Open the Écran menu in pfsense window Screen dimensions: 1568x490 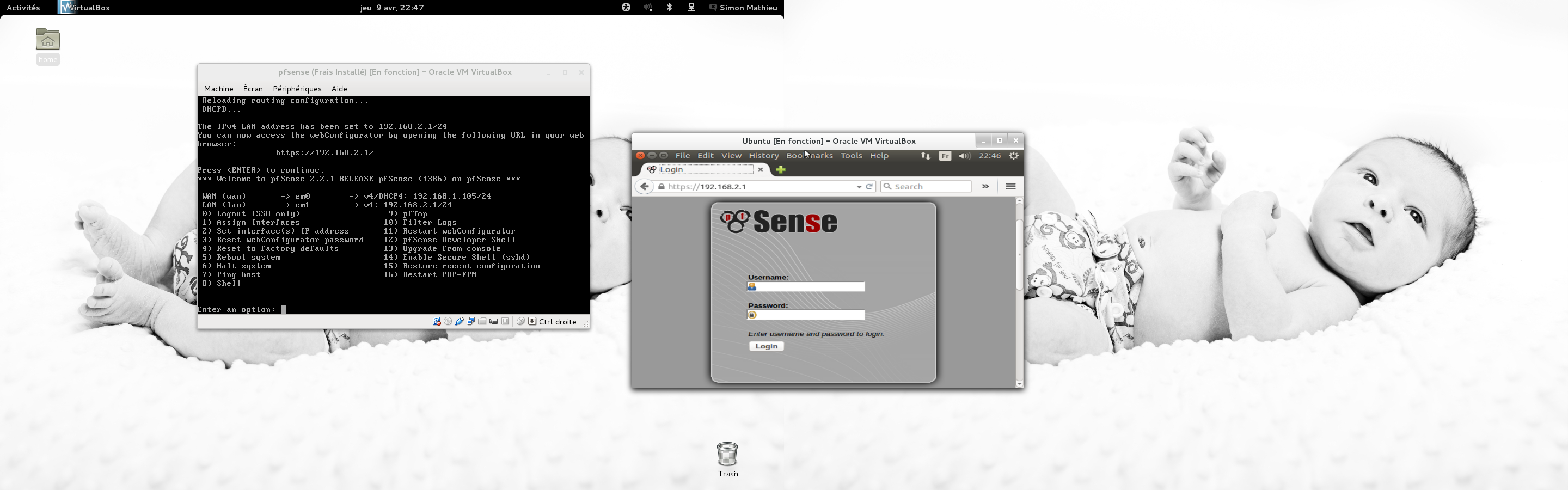pyautogui.click(x=253, y=89)
